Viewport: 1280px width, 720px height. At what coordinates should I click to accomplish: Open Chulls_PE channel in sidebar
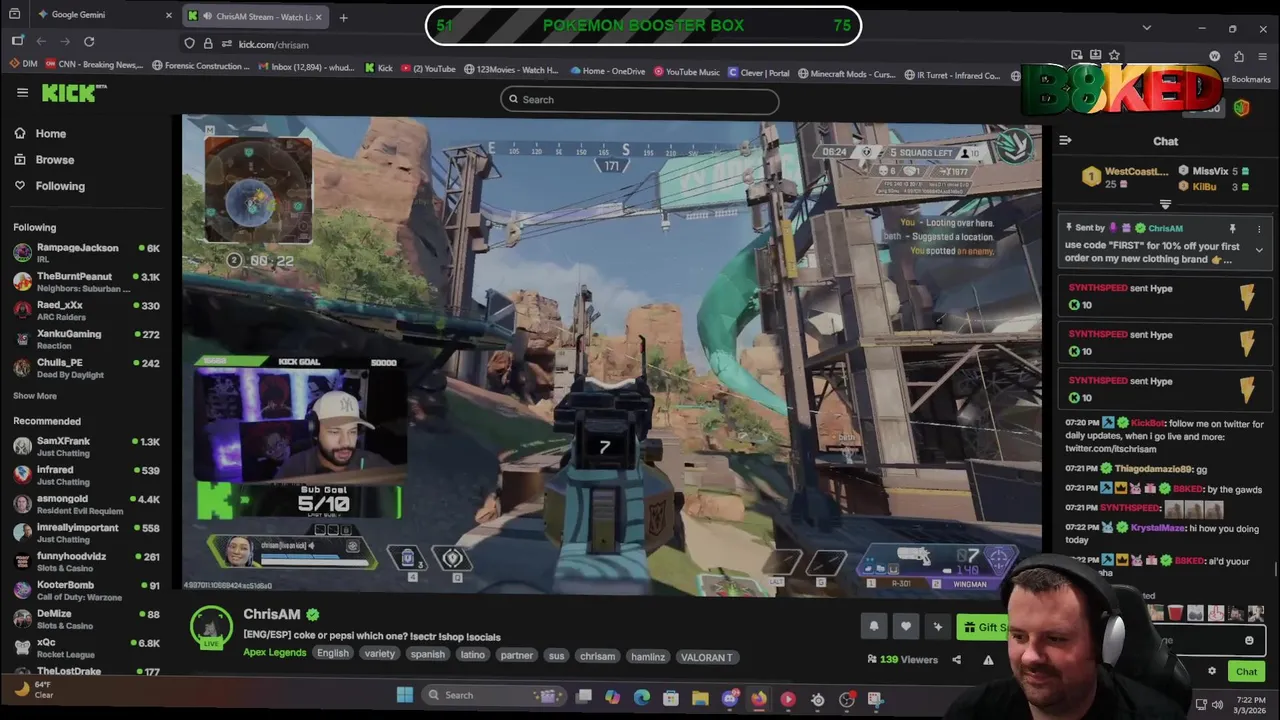pyautogui.click(x=86, y=367)
